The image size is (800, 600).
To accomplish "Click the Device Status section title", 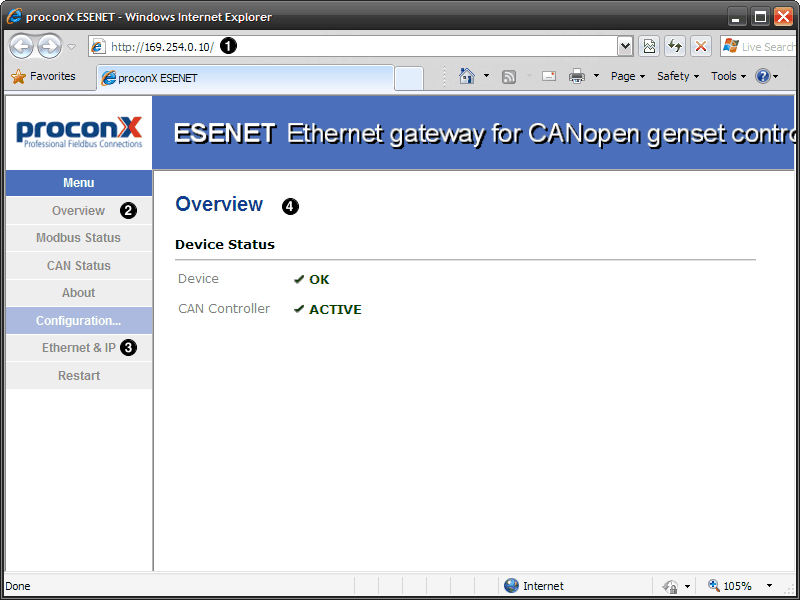I will point(224,245).
